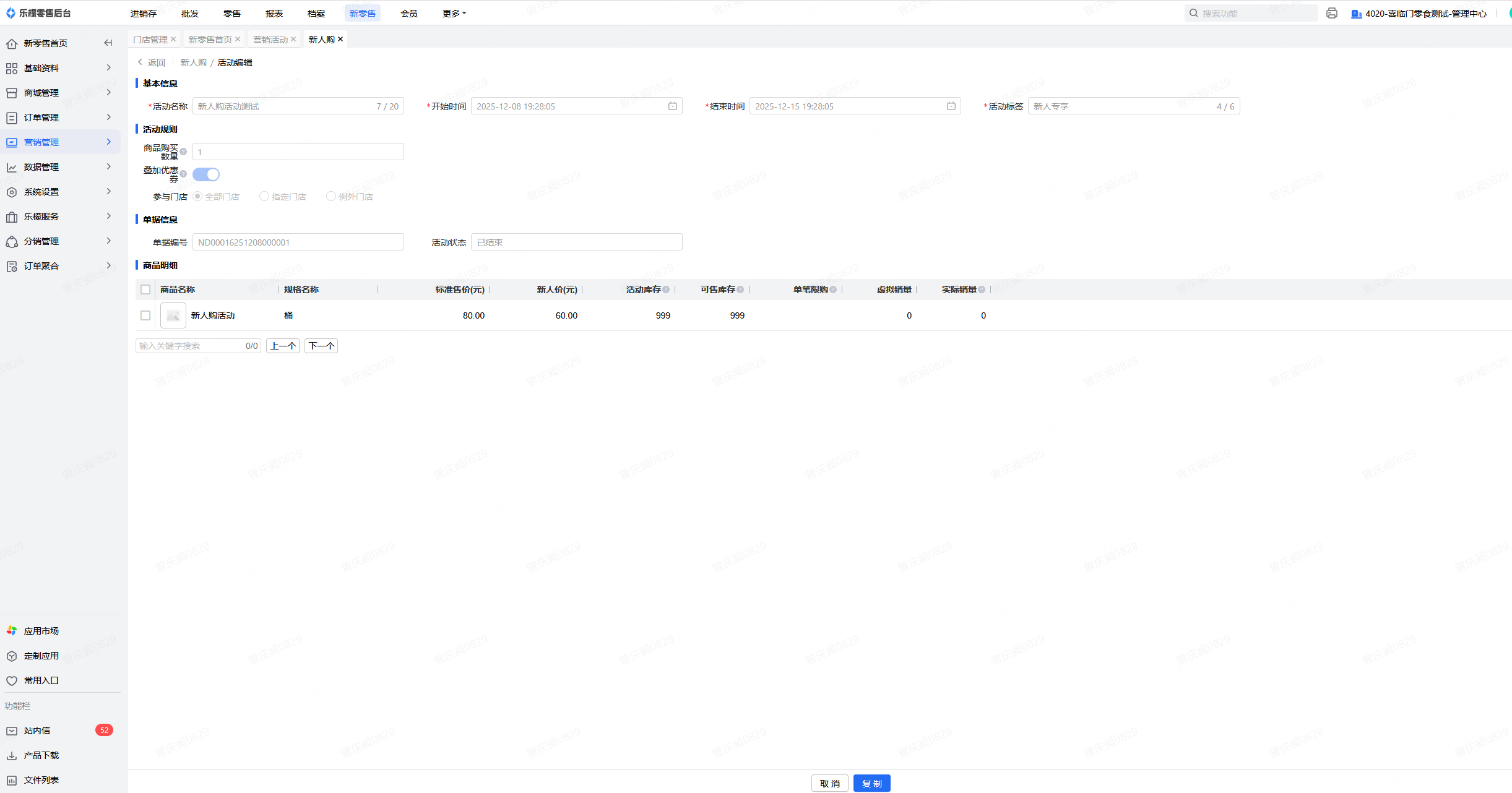This screenshot has width=1512, height=793.
Task: Open 应用市场 from the sidebar
Action: [x=41, y=631]
